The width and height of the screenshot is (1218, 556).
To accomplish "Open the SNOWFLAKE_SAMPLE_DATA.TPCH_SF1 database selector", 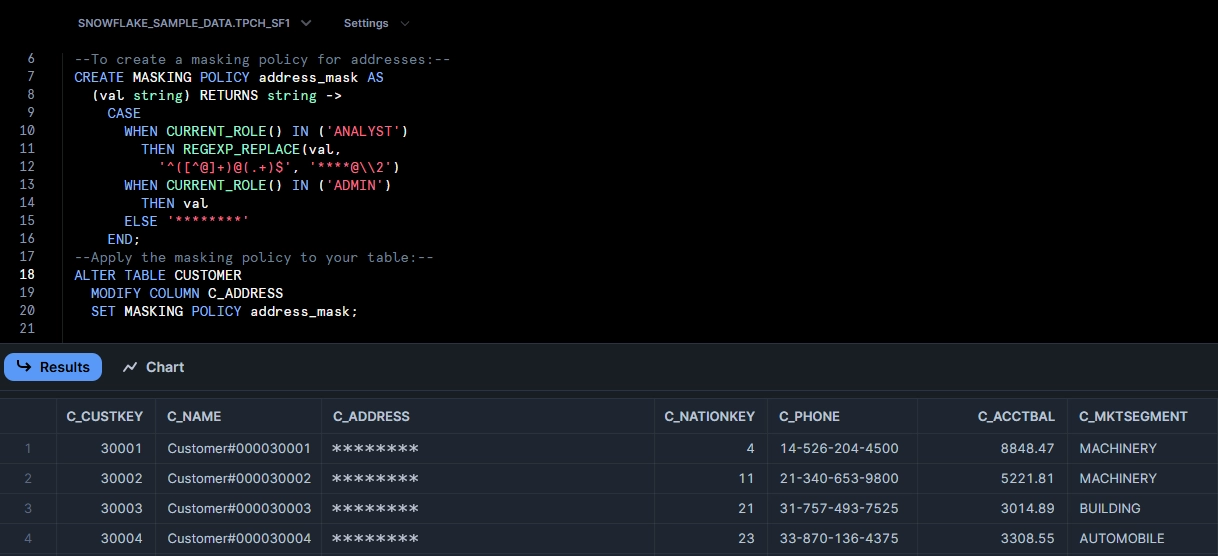I will pyautogui.click(x=194, y=23).
